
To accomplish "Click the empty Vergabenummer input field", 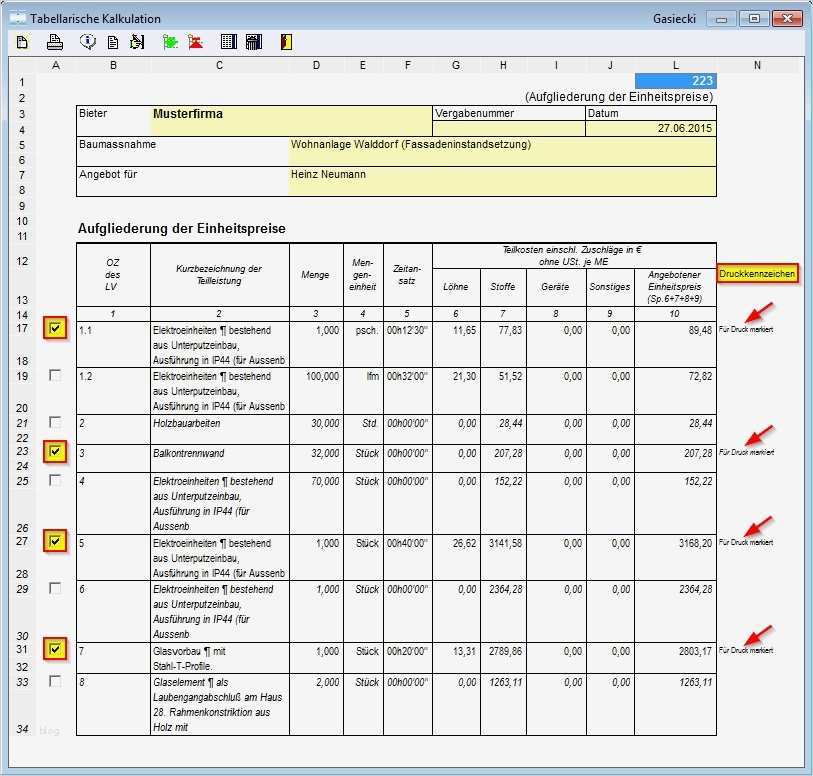I will tap(509, 129).
